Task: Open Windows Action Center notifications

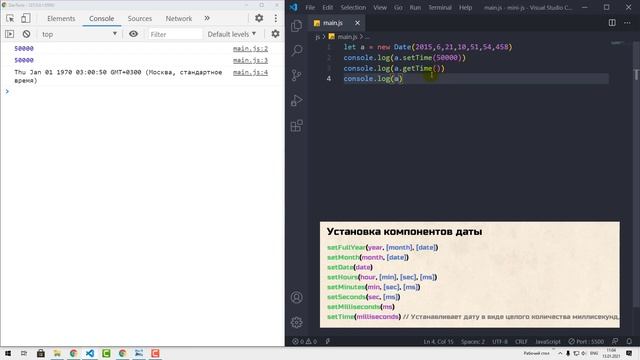Action: [629, 353]
